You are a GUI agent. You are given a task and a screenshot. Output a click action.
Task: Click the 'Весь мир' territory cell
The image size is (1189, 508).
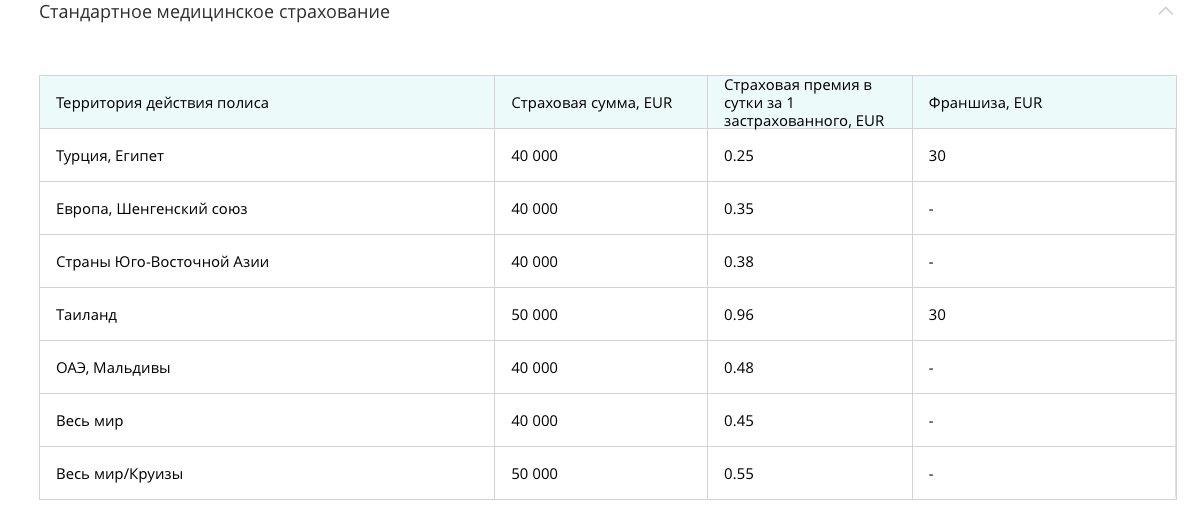point(90,421)
